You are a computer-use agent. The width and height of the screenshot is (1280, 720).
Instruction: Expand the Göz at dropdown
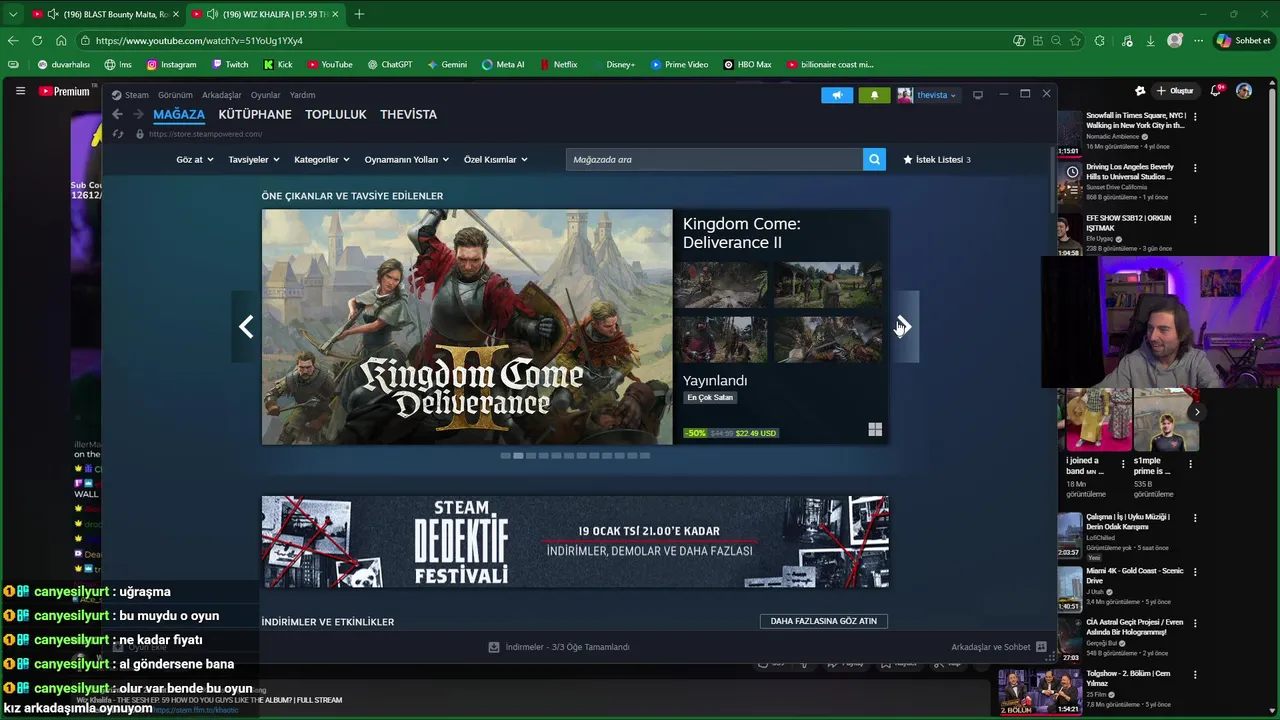tap(195, 159)
